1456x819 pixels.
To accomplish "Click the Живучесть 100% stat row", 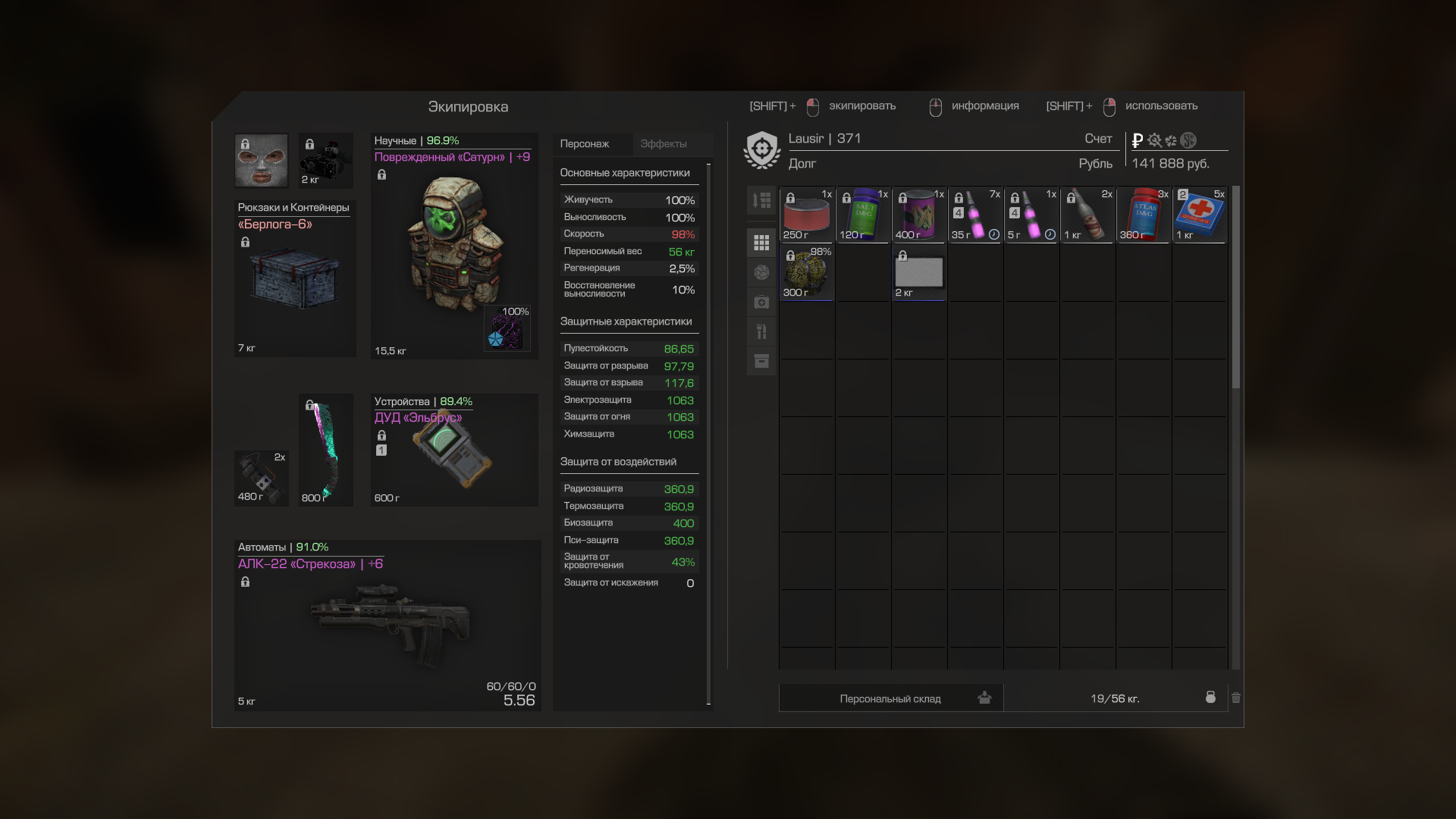I will tap(629, 200).
